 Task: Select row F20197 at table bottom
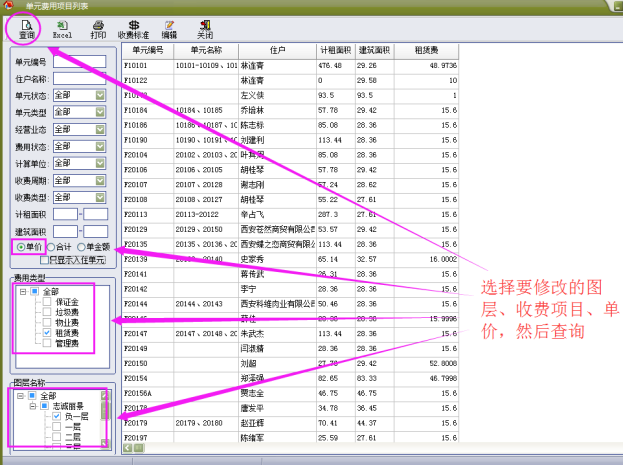[x=290, y=438]
